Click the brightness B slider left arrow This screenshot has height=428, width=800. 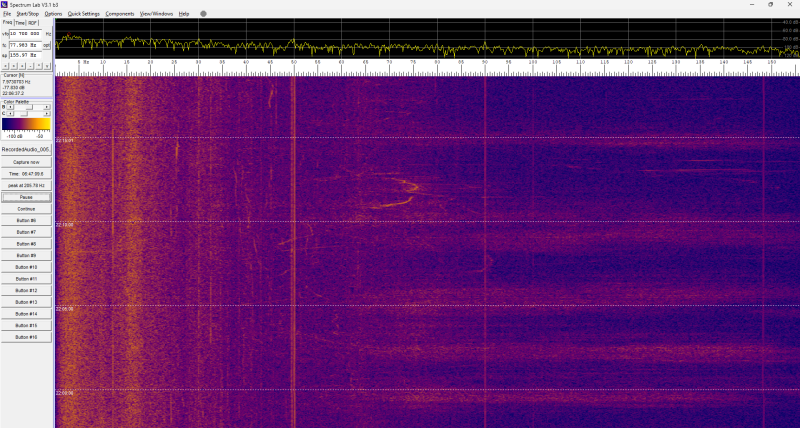tap(10, 107)
